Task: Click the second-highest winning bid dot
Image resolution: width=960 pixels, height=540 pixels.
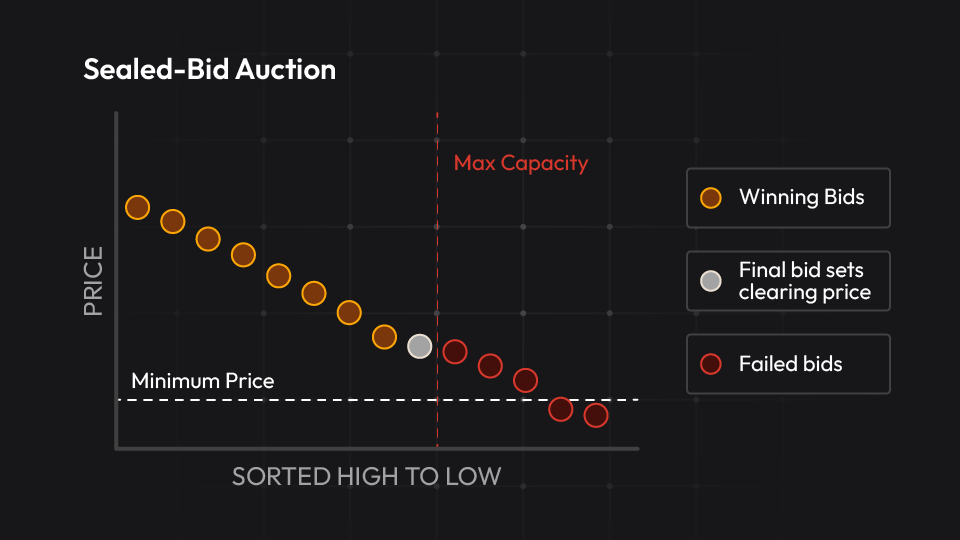Action: 173,221
